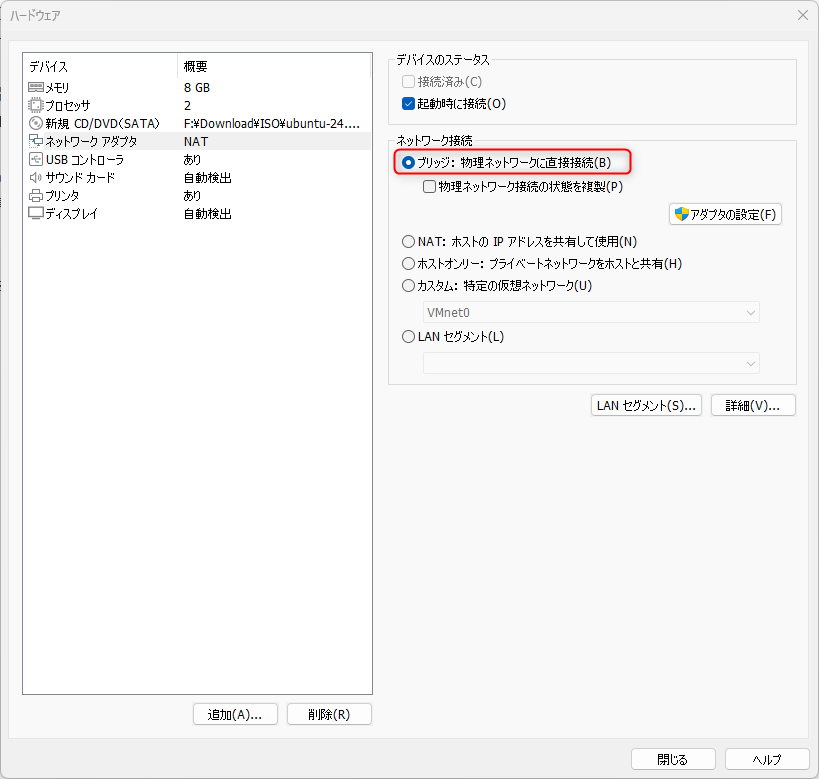Click the ubuntu ISO path summary text
Screen dimensions: 819x779
point(272,123)
